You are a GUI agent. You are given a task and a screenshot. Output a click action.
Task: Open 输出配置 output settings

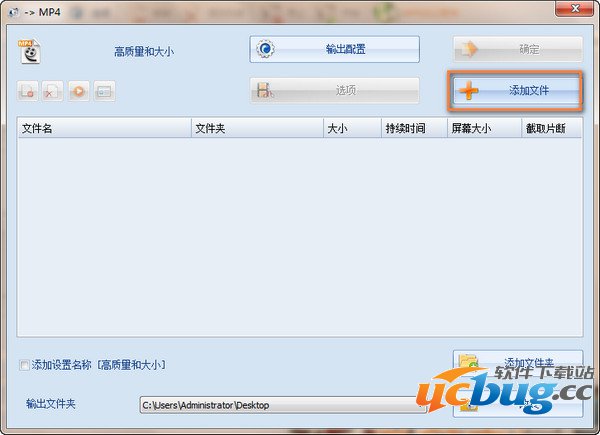point(334,49)
